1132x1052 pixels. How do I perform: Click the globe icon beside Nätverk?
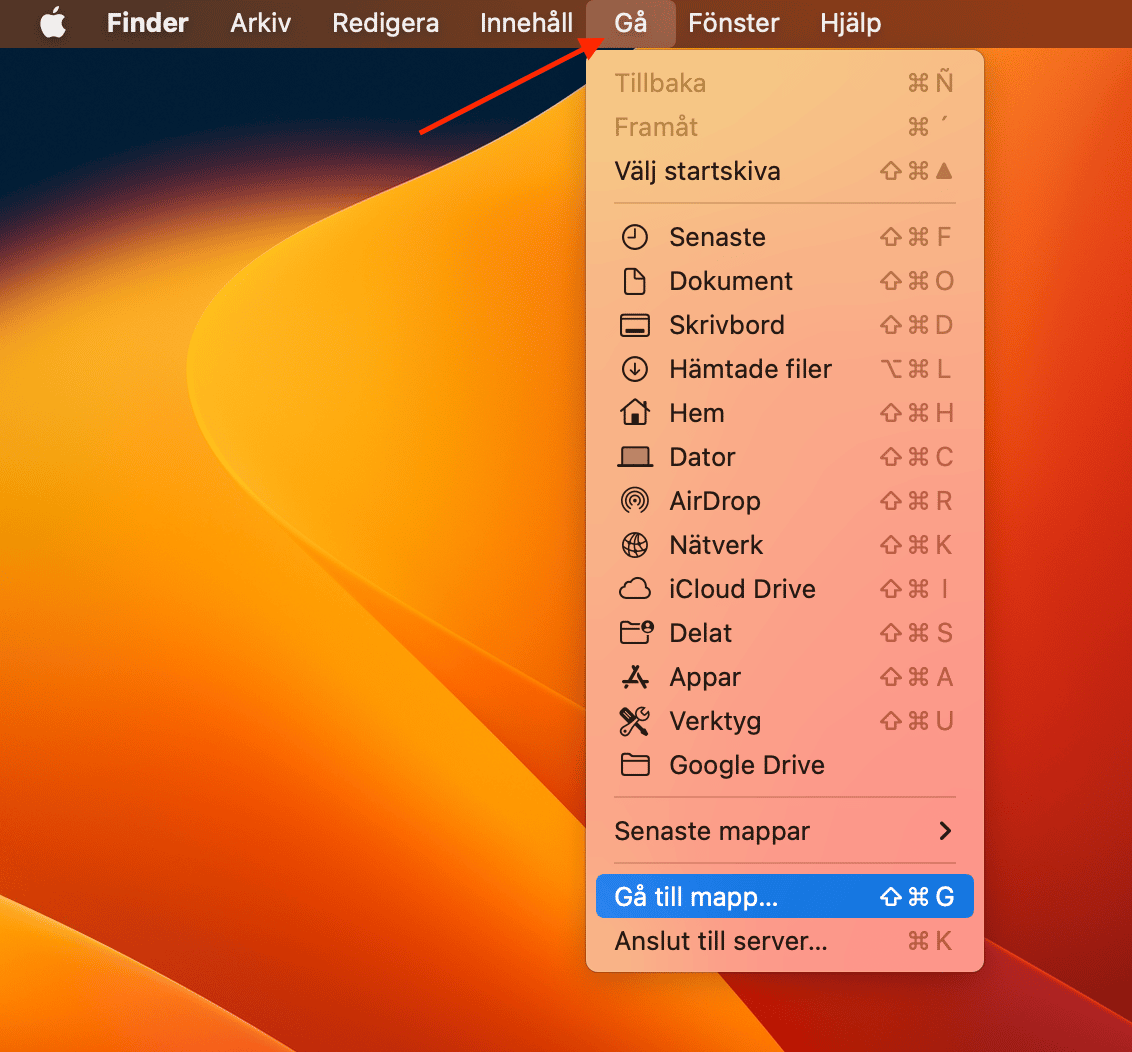coord(635,545)
